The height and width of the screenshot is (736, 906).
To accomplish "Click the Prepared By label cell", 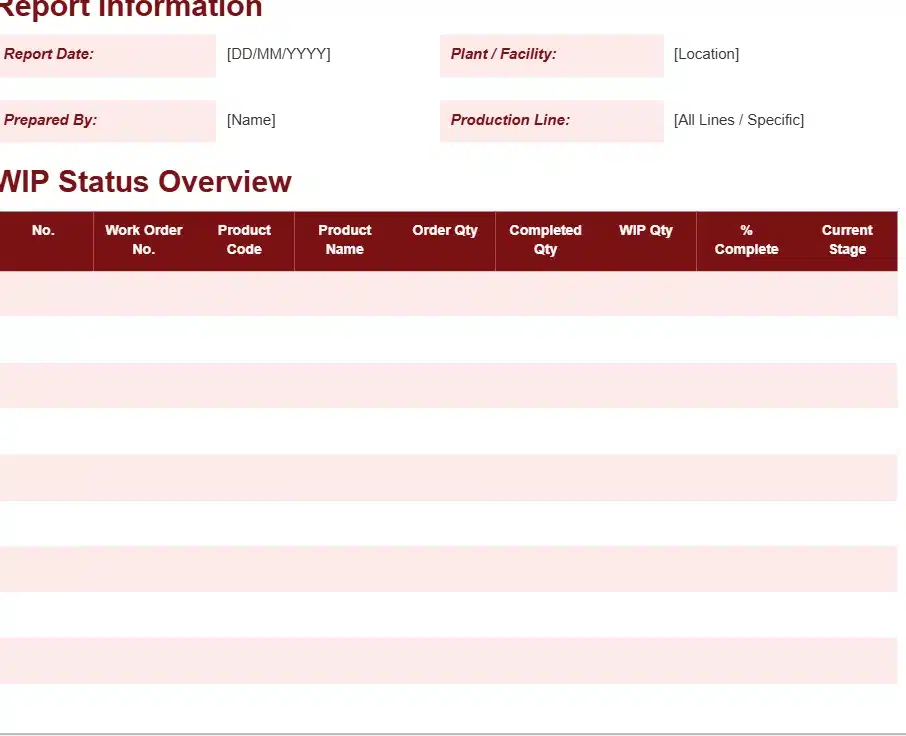I will click(x=107, y=121).
